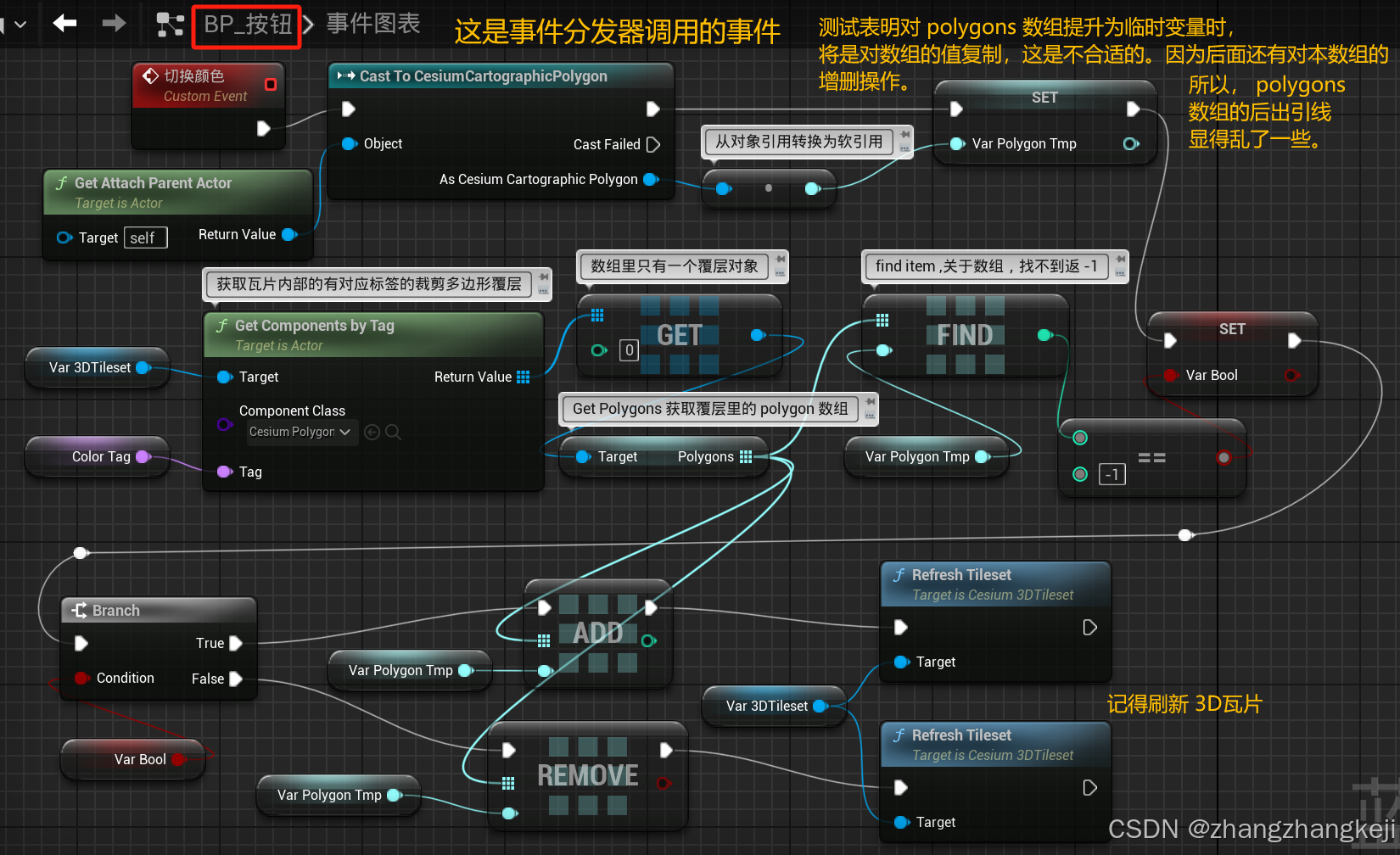
Task: Click the graph hierarchy icon before BP_按钮
Action: [x=170, y=24]
